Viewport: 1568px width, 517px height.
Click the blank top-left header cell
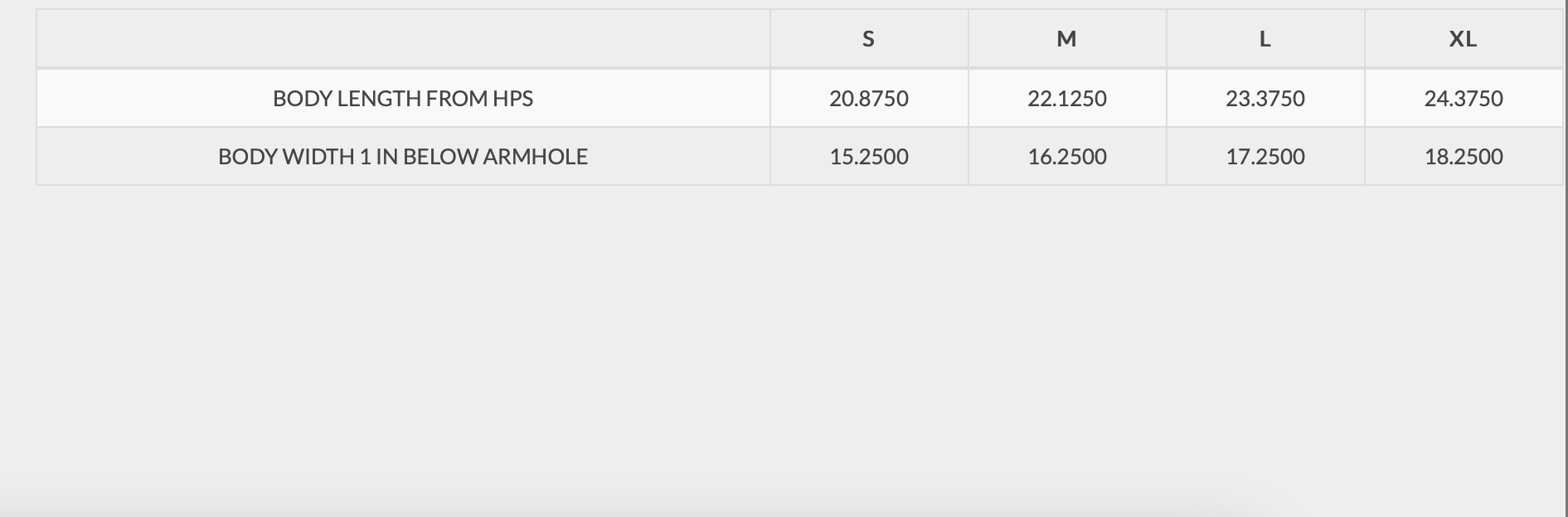(403, 39)
